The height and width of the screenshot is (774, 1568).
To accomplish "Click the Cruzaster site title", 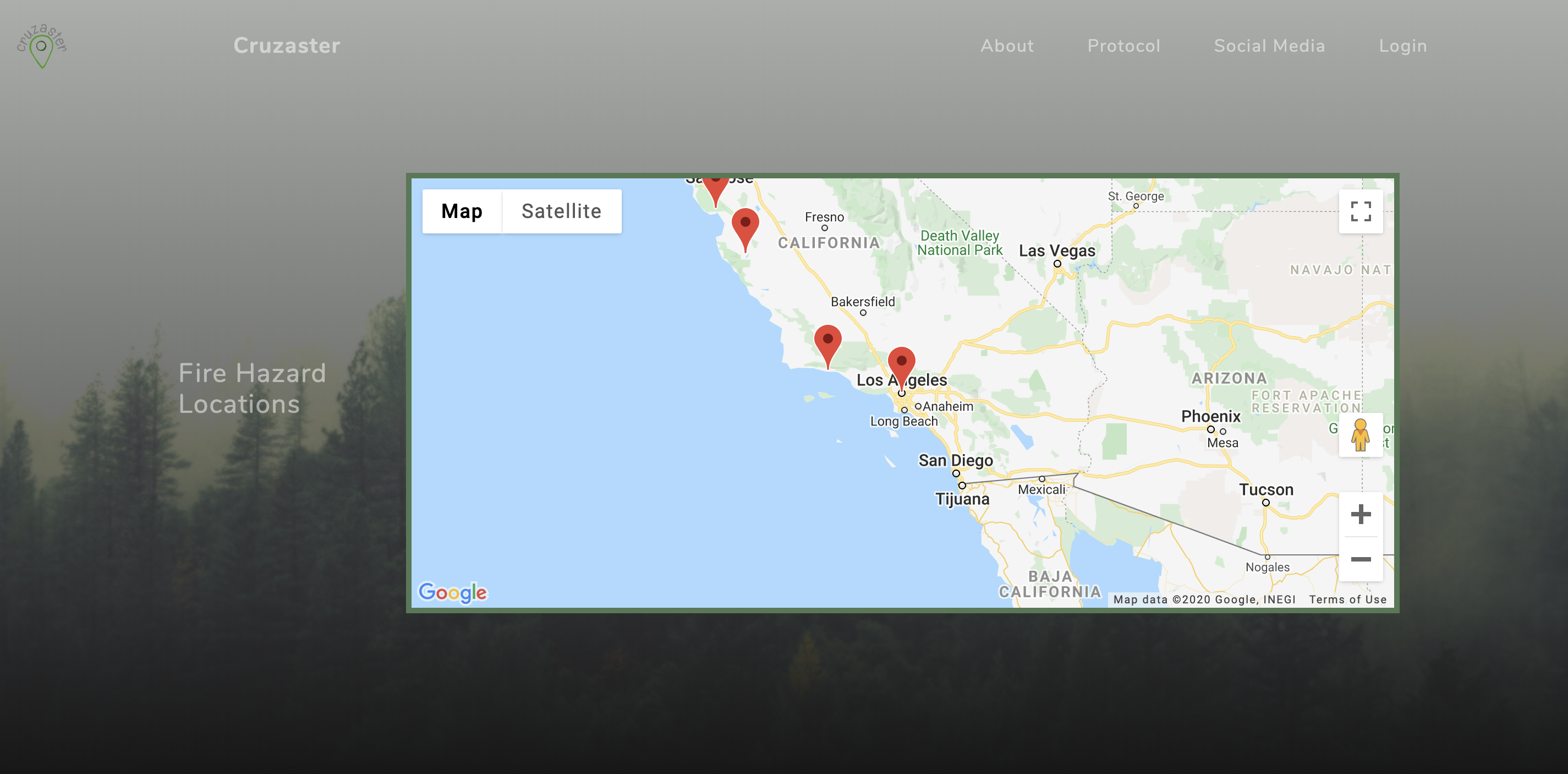I will pos(287,46).
